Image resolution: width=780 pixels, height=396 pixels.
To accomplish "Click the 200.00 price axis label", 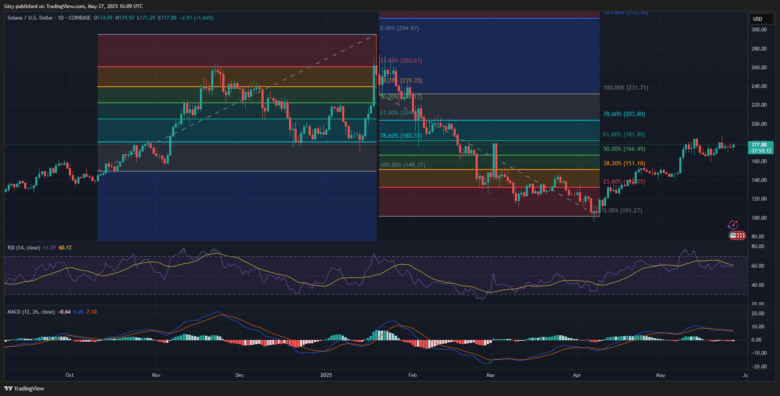I will tap(759, 124).
